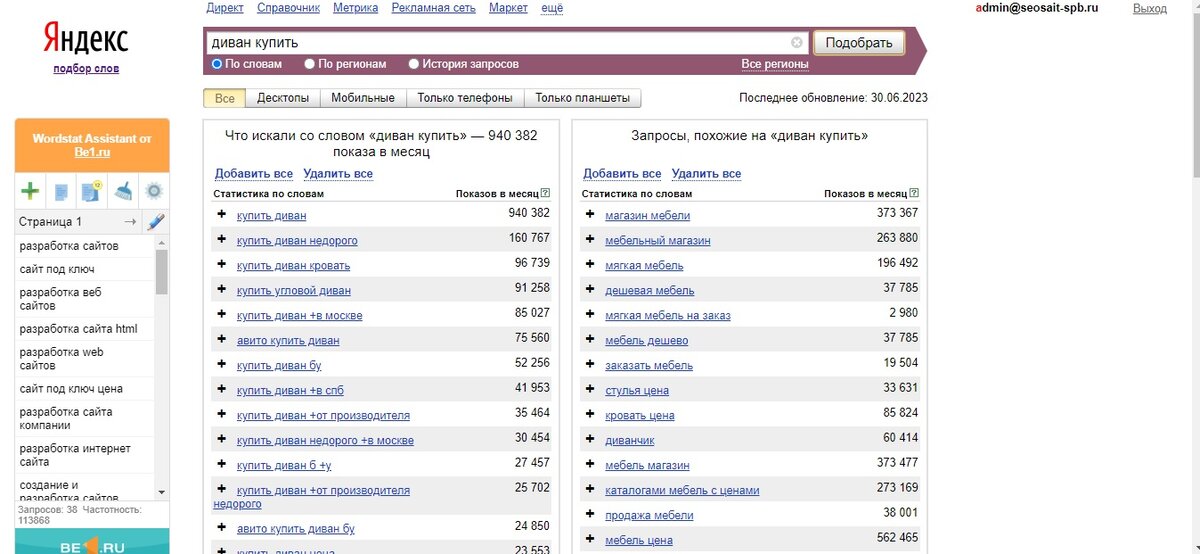Click the Все регионы link
The width and height of the screenshot is (1200, 554).
775,64
